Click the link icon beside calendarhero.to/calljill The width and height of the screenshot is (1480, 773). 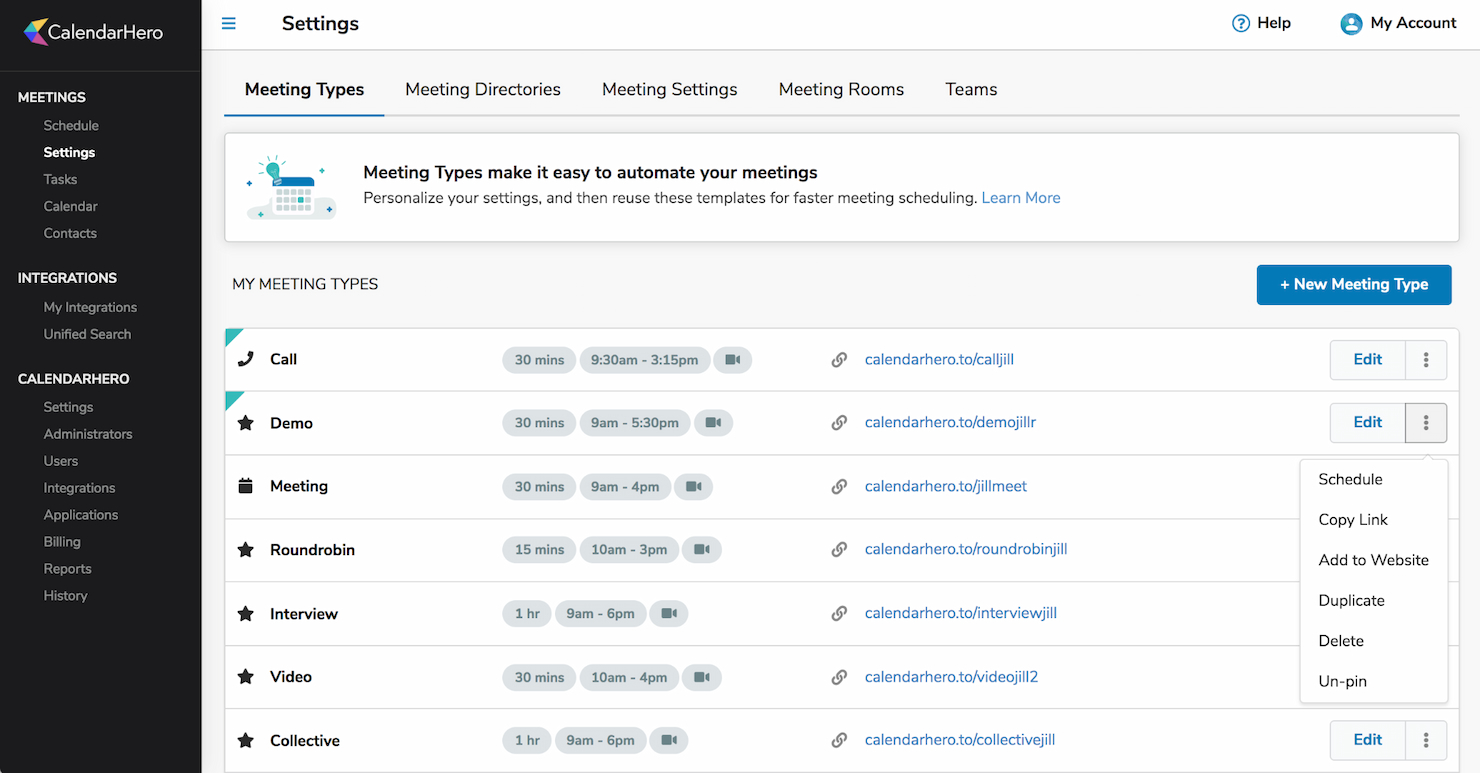click(840, 360)
